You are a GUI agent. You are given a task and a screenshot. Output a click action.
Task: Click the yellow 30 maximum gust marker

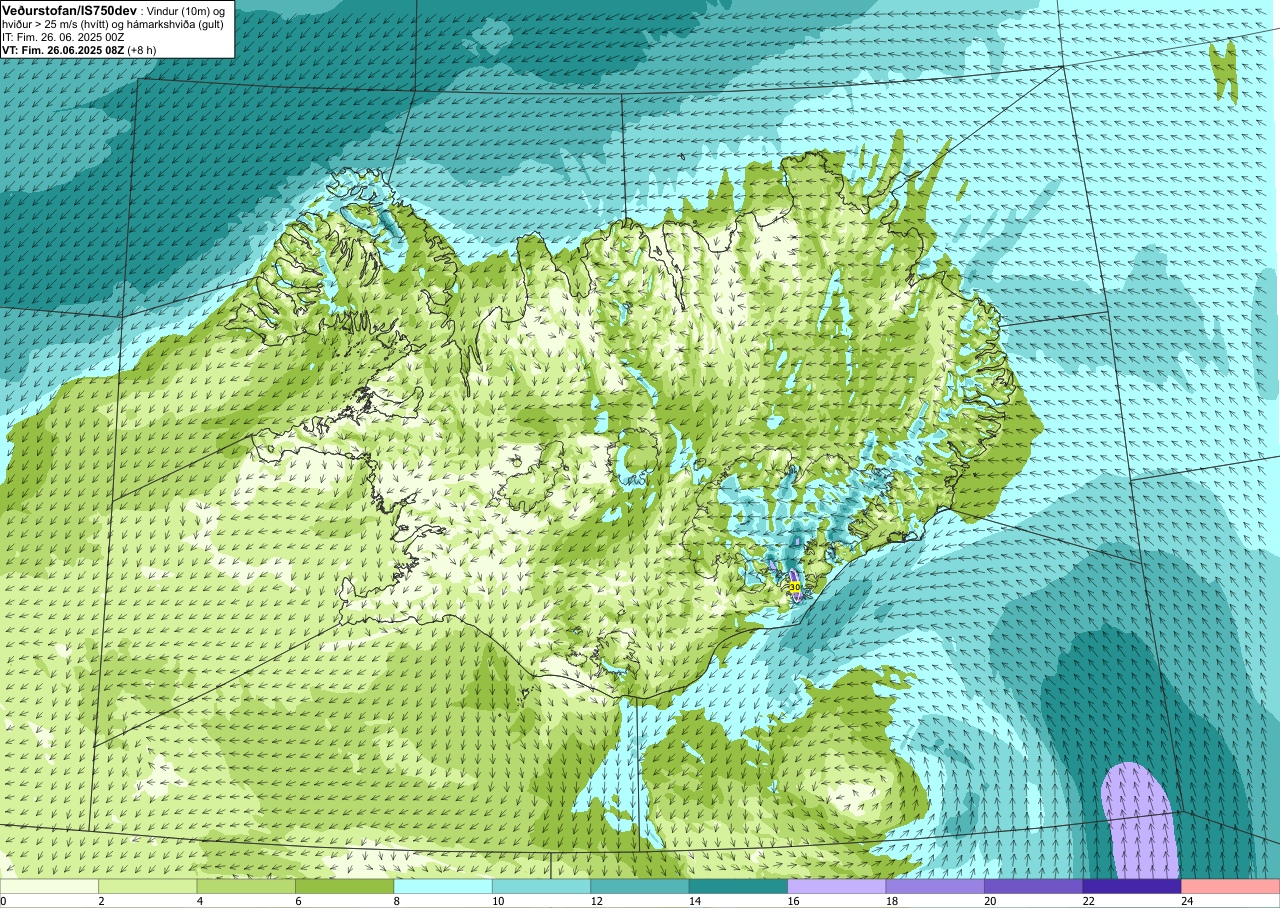795,587
